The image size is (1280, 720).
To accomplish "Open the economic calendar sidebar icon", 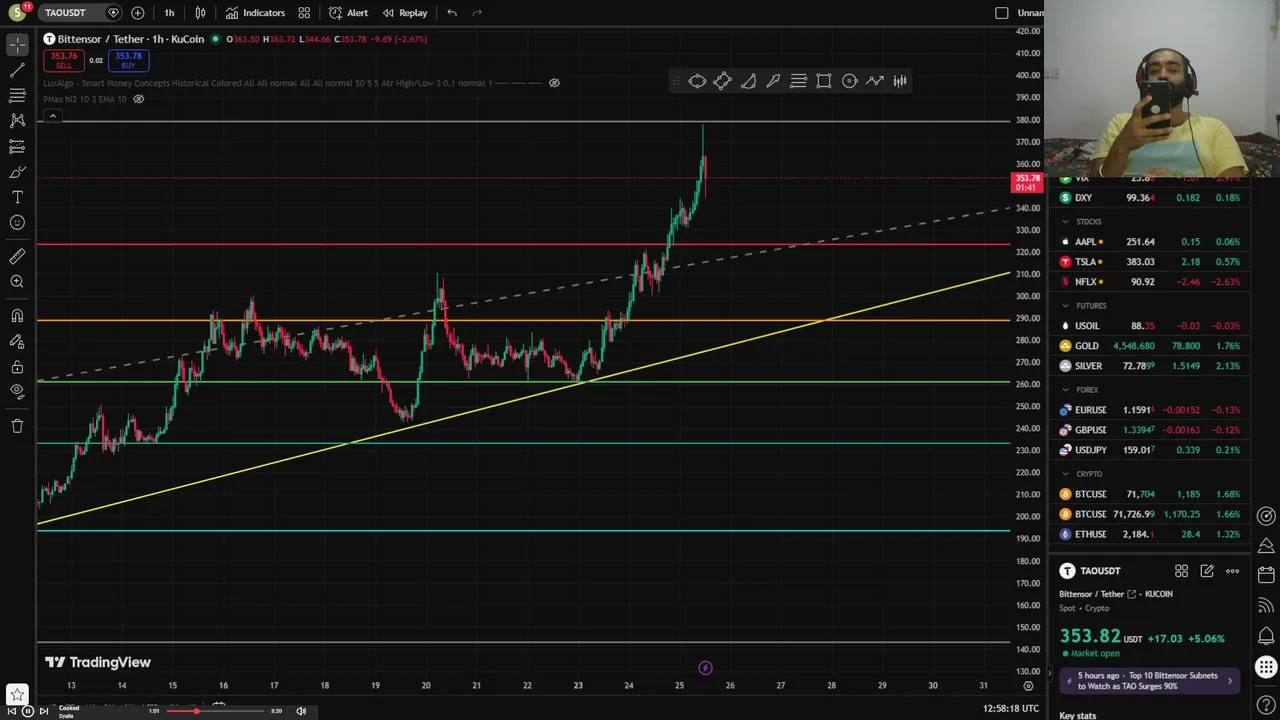I will point(1266,575).
